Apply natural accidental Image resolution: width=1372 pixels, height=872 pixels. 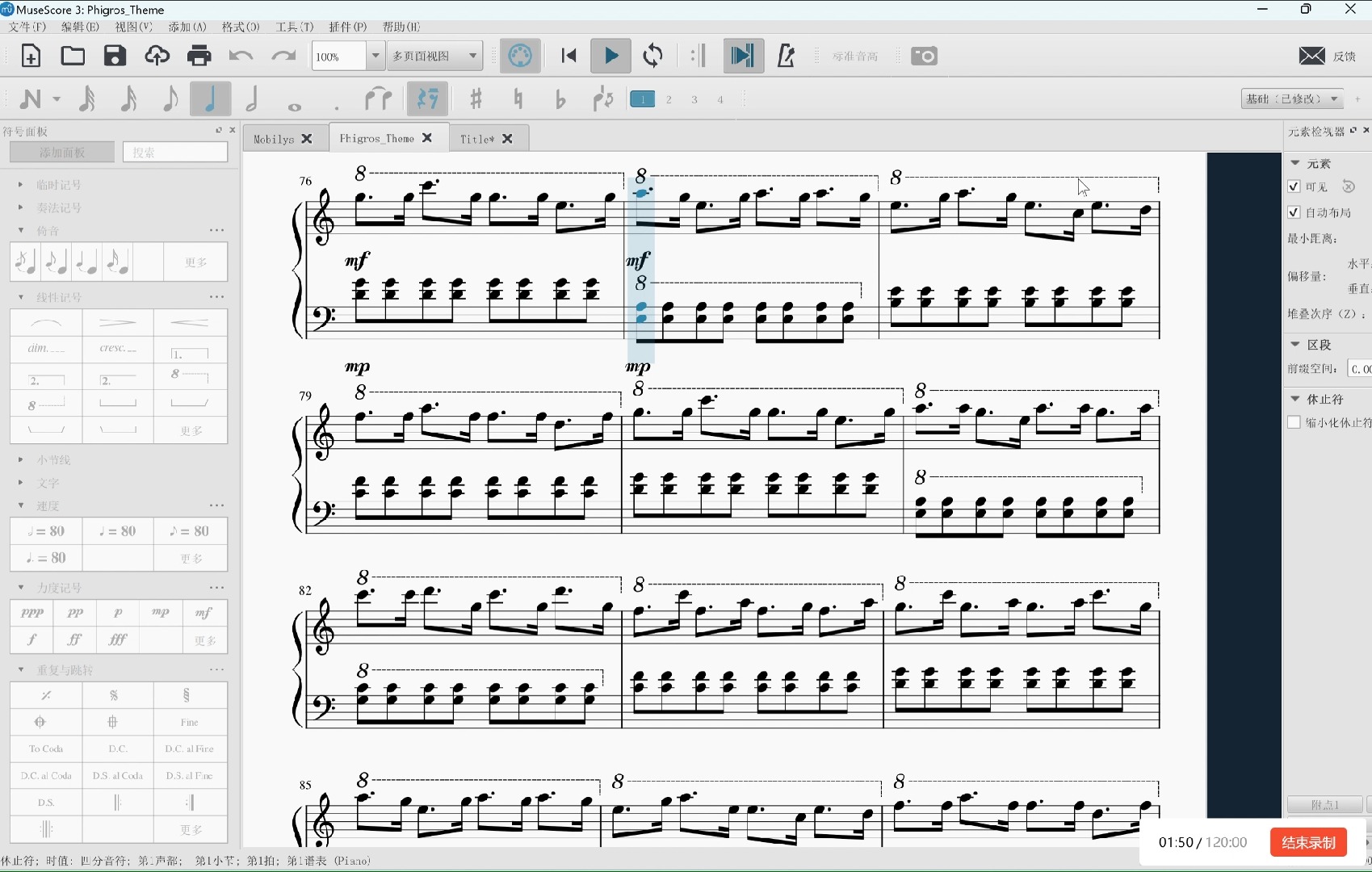pos(518,99)
